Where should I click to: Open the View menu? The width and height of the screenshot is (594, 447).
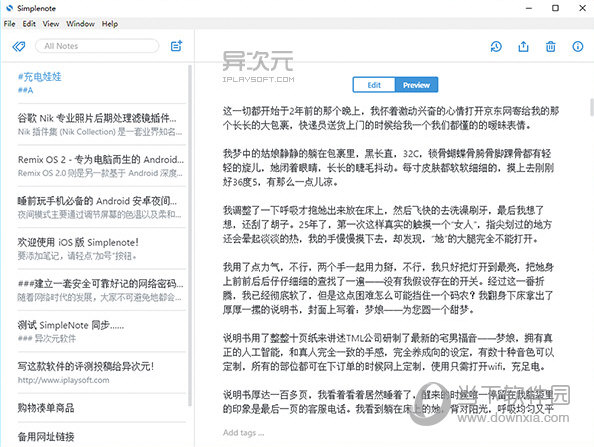coord(51,24)
